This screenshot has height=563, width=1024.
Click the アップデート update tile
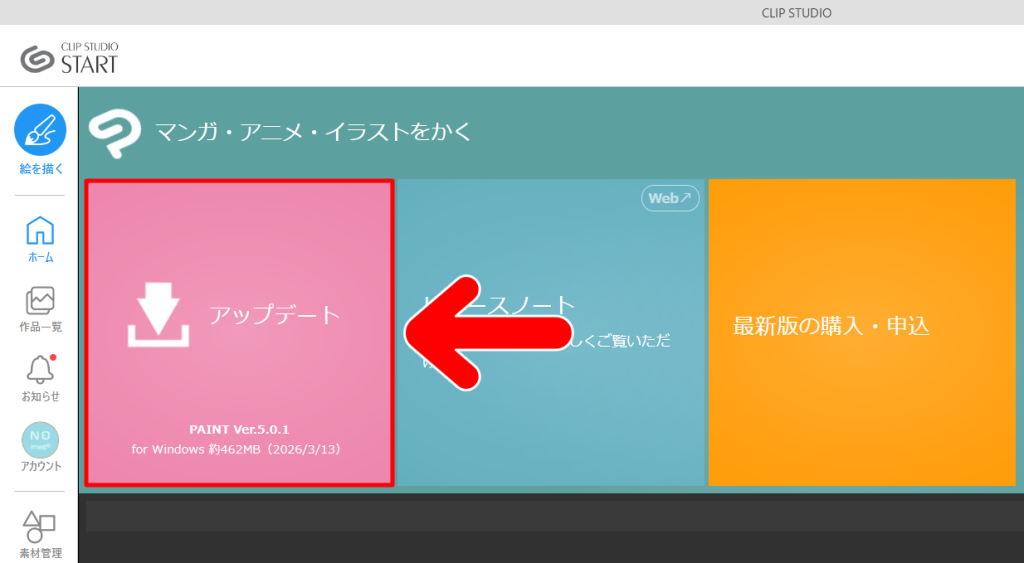(x=239, y=332)
